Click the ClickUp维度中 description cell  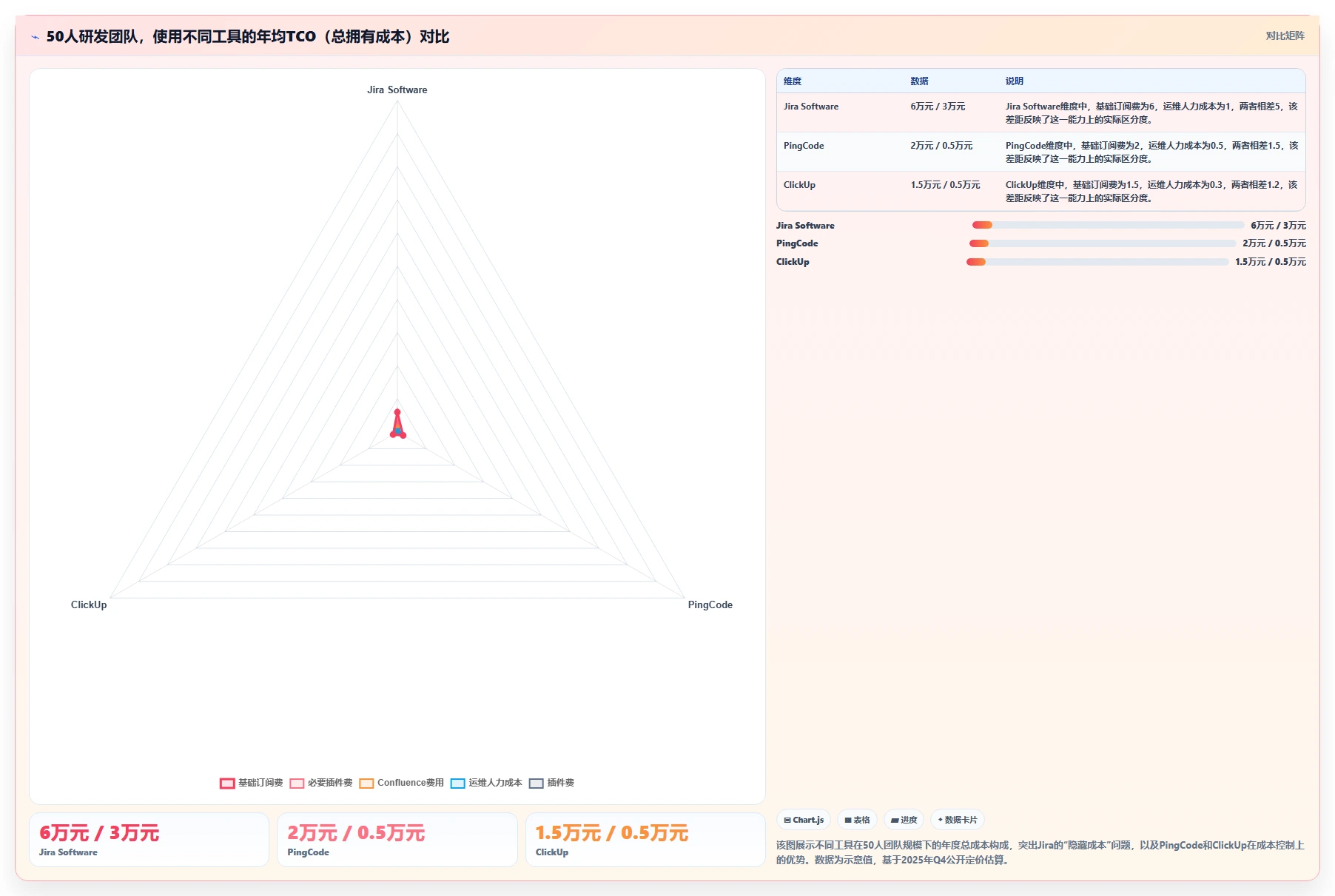[1151, 191]
